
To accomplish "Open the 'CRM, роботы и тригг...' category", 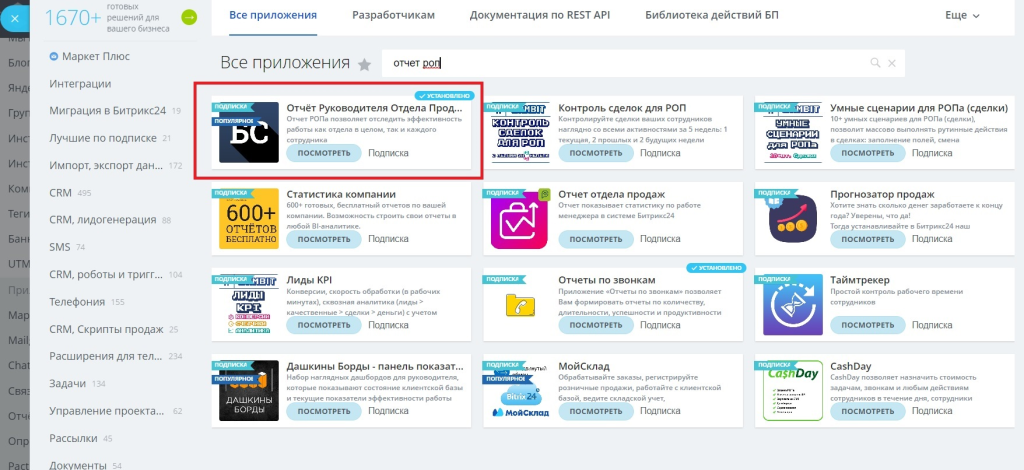I will tap(106, 274).
